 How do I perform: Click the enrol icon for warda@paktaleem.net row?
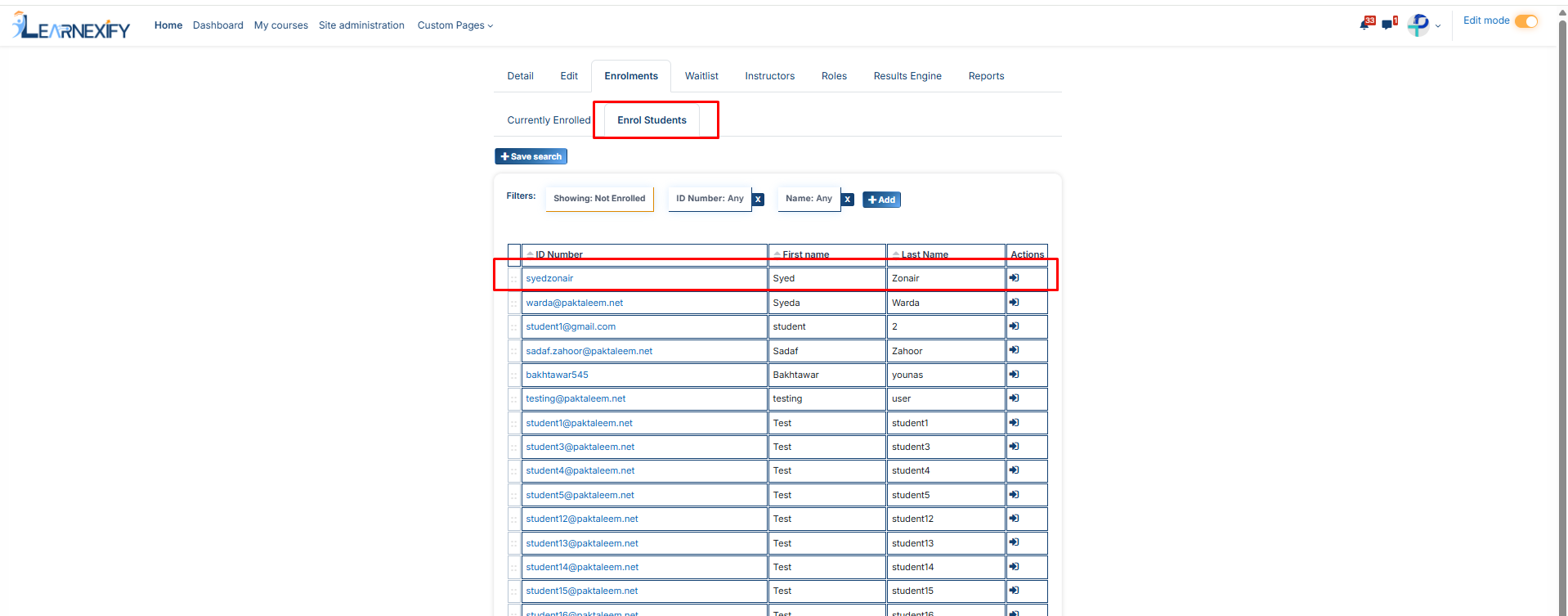1014,303
